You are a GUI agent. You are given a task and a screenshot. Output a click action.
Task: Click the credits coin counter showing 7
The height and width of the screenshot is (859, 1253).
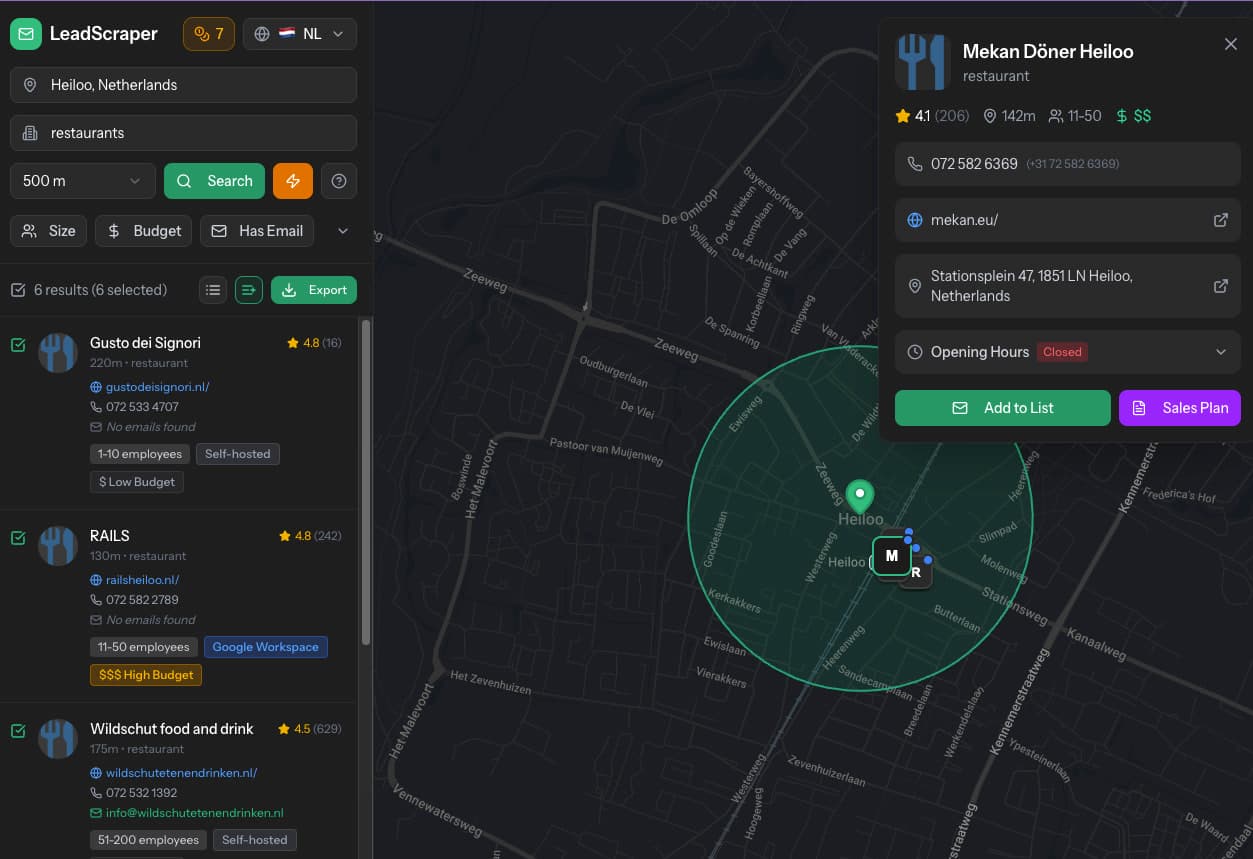[x=209, y=34]
